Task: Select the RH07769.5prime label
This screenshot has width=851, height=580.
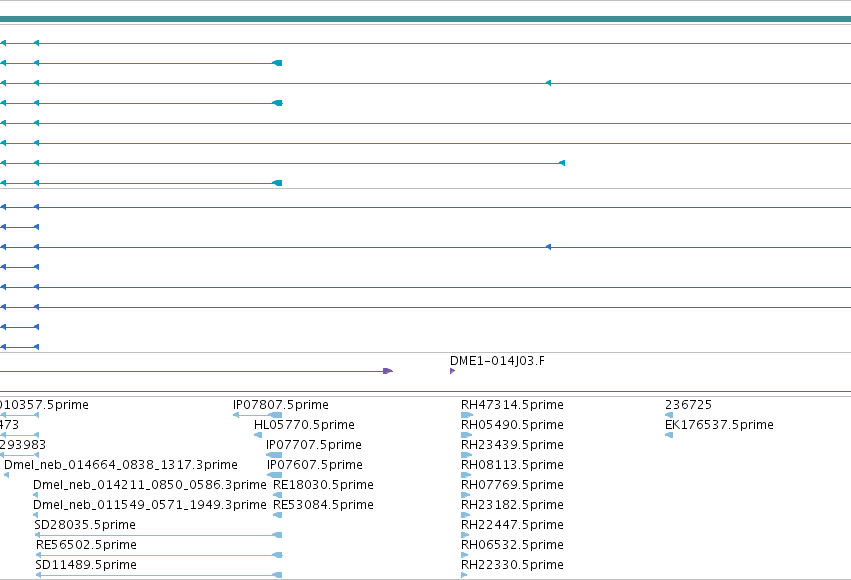Action: click(512, 485)
